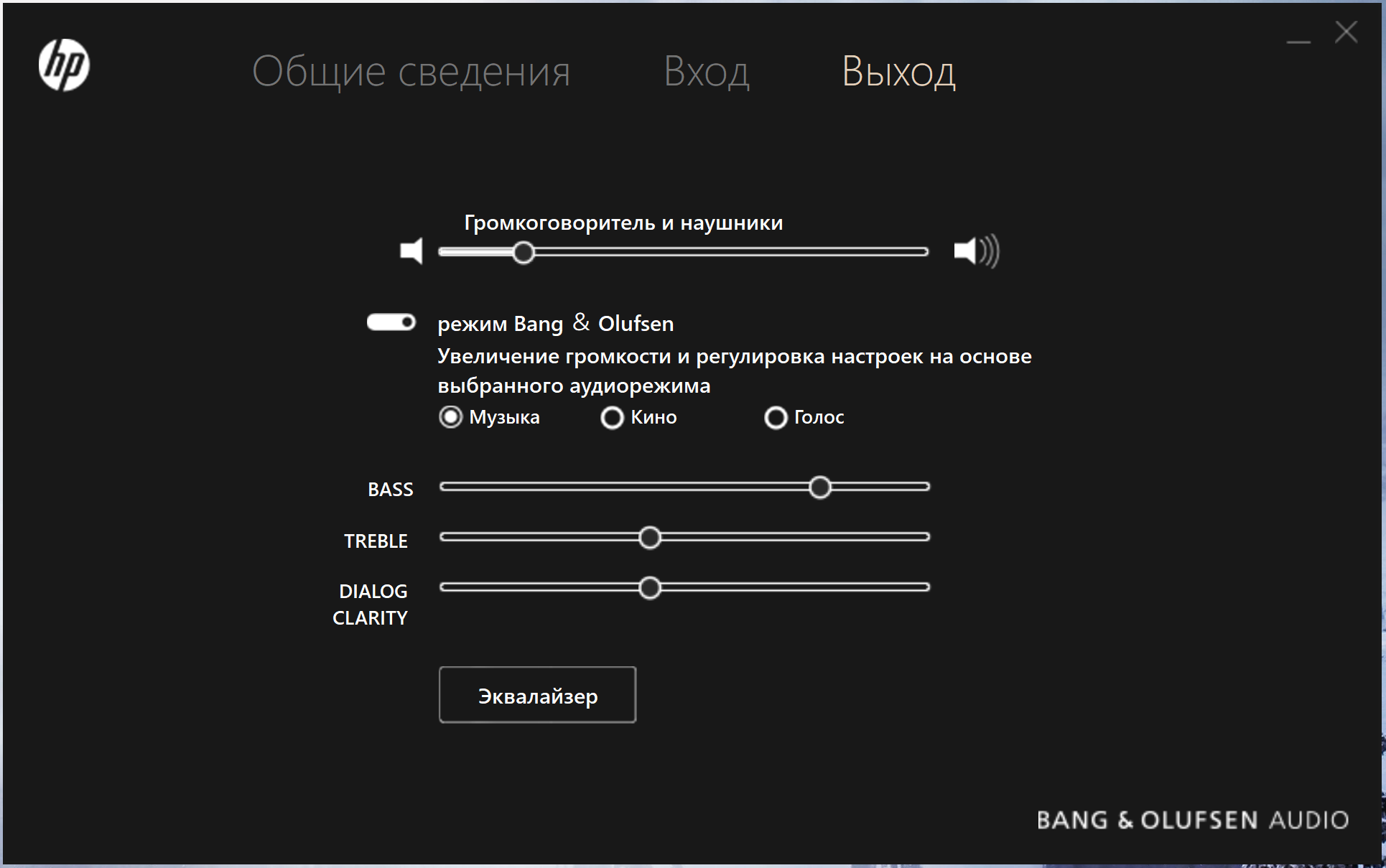Image resolution: width=1386 pixels, height=868 pixels.
Task: Click the TREBLE label
Action: point(376,541)
